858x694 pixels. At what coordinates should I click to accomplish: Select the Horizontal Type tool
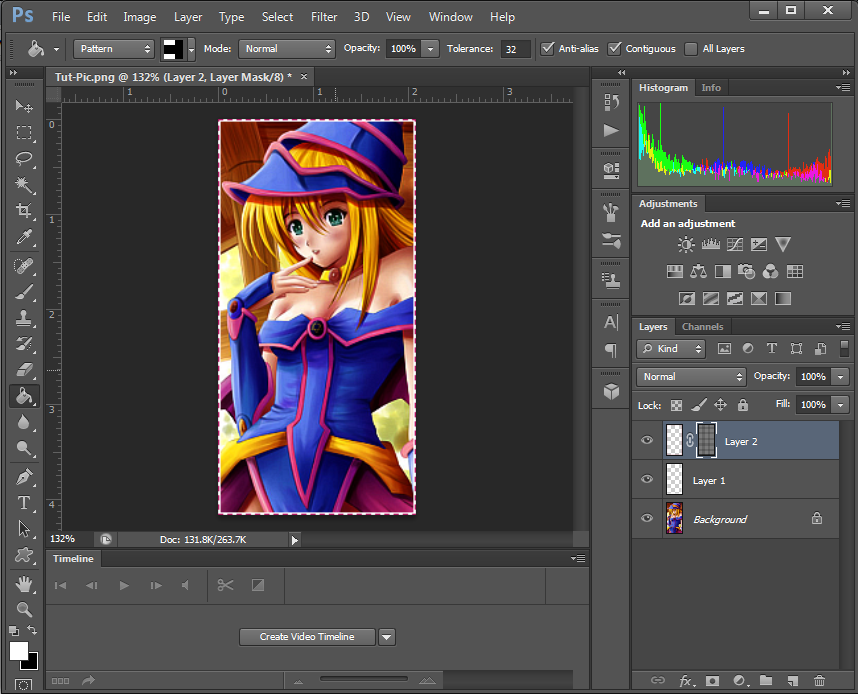24,503
